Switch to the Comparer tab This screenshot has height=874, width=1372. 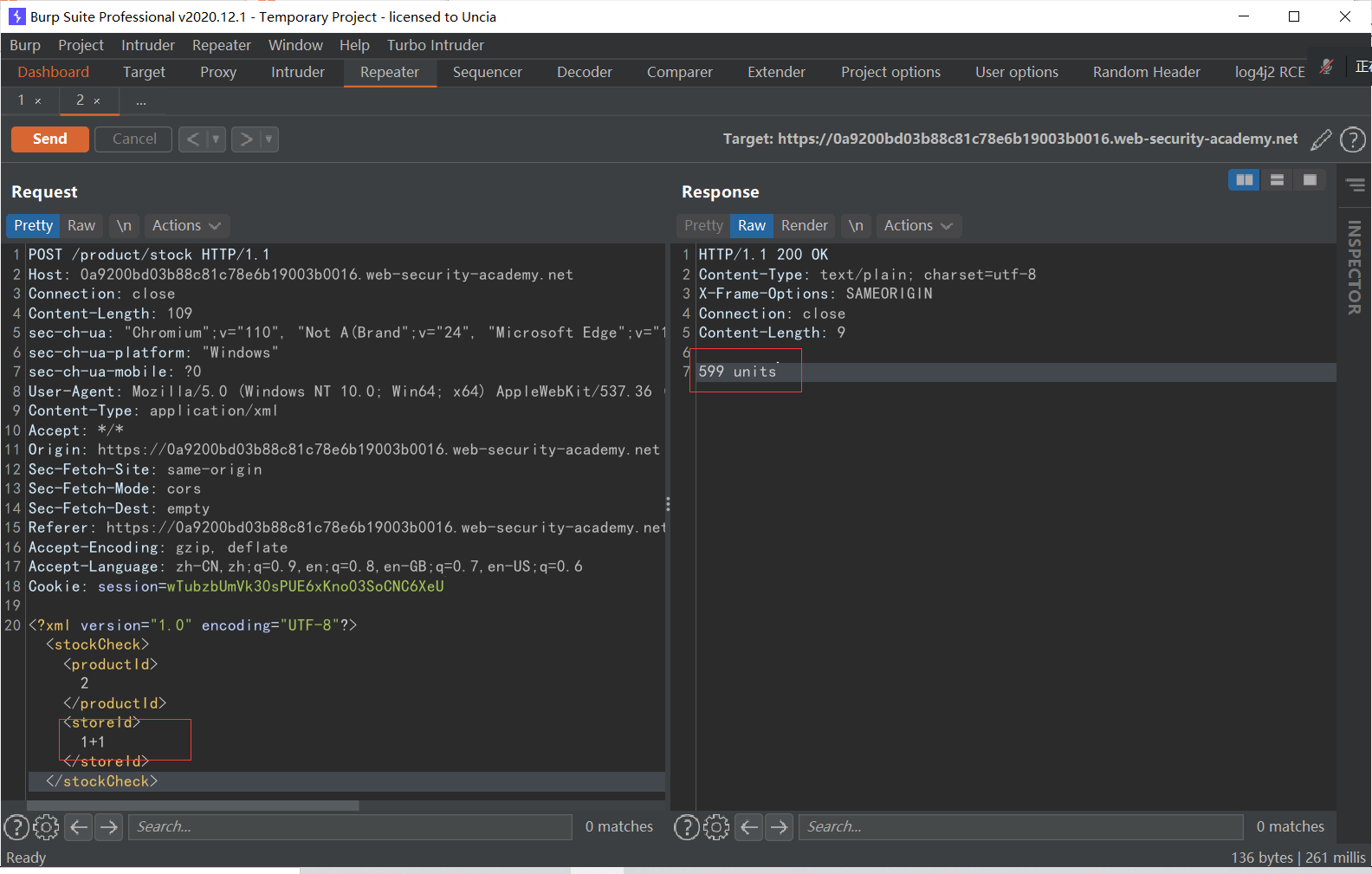(x=680, y=72)
